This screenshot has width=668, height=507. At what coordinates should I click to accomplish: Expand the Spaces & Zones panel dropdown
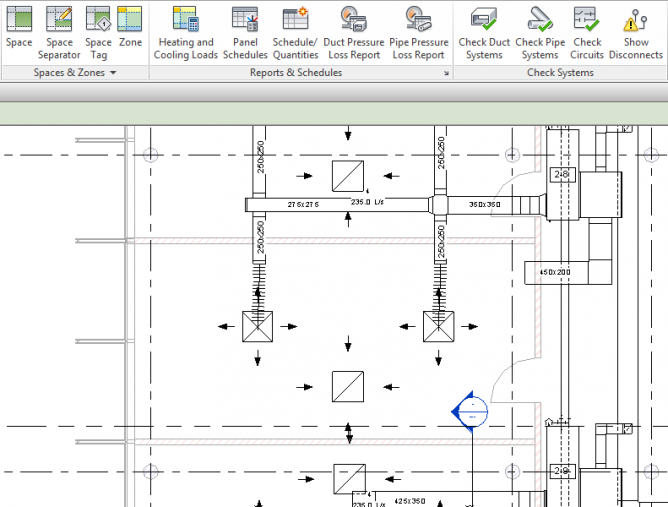pos(113,73)
